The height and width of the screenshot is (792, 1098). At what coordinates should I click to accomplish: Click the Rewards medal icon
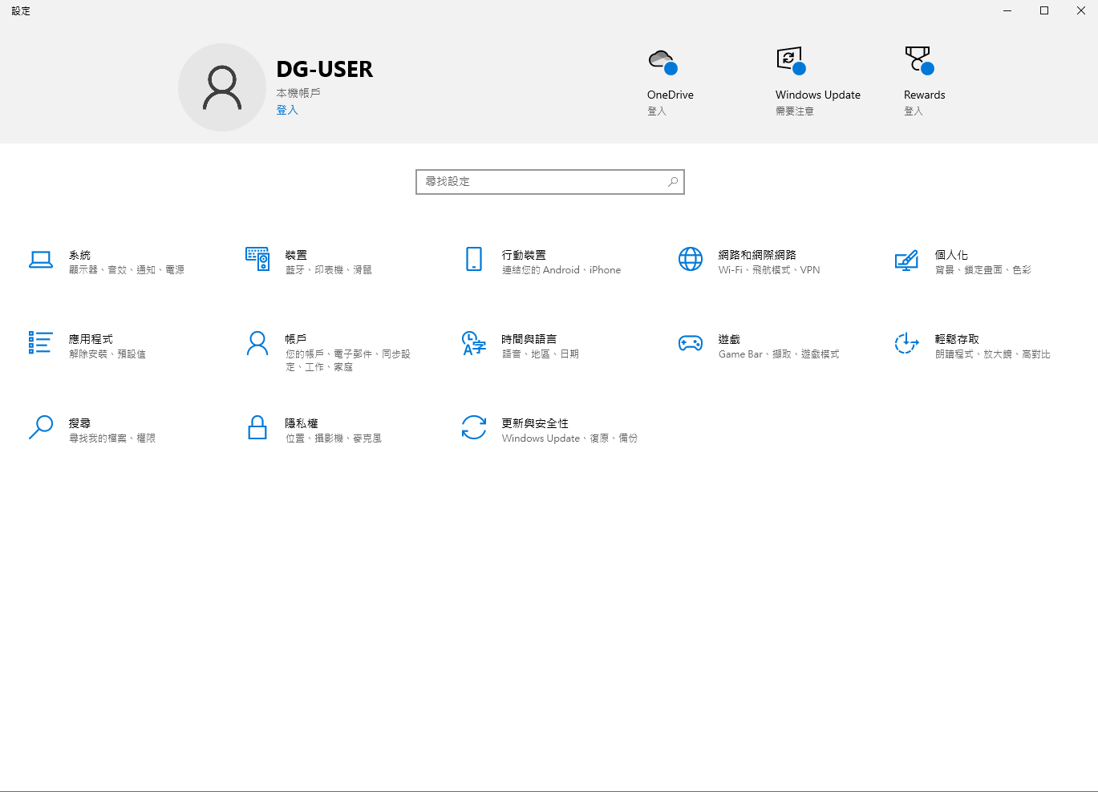(x=919, y=61)
